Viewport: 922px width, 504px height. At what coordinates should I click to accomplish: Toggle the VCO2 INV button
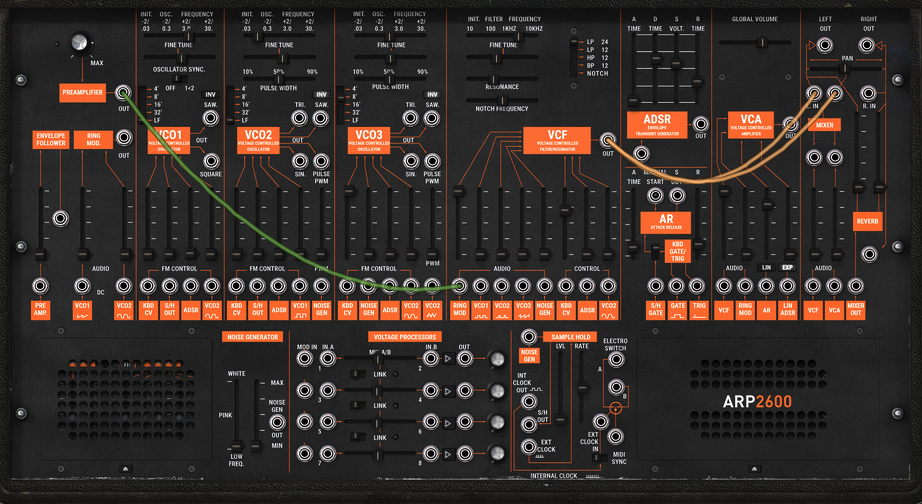(321, 95)
